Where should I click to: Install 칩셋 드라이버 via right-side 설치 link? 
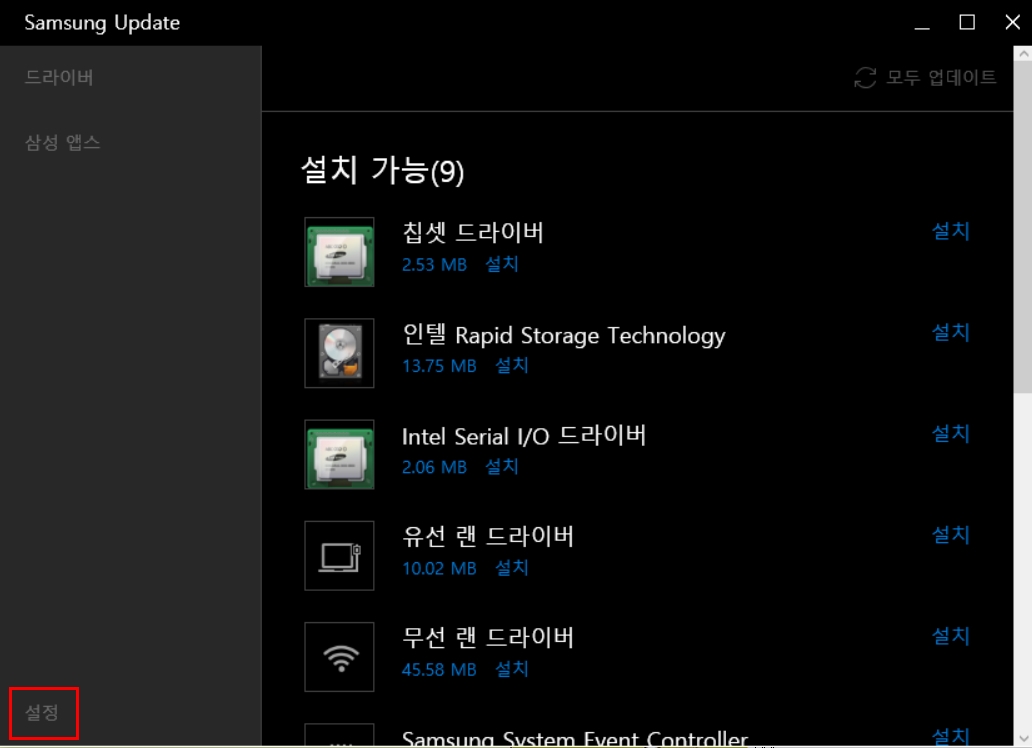click(x=951, y=231)
